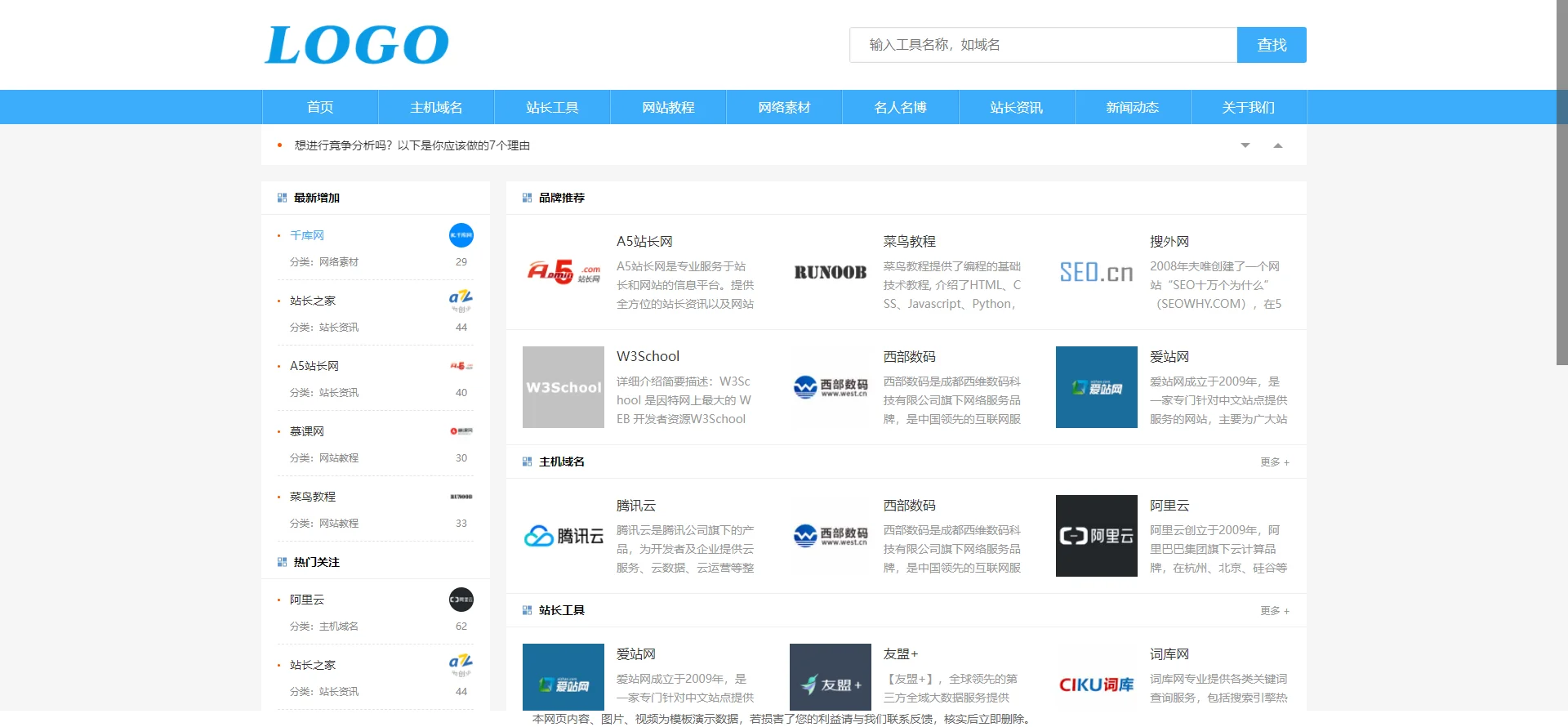Open the RUNOOB logo image
Viewport: 1568px width, 727px height.
tap(831, 272)
